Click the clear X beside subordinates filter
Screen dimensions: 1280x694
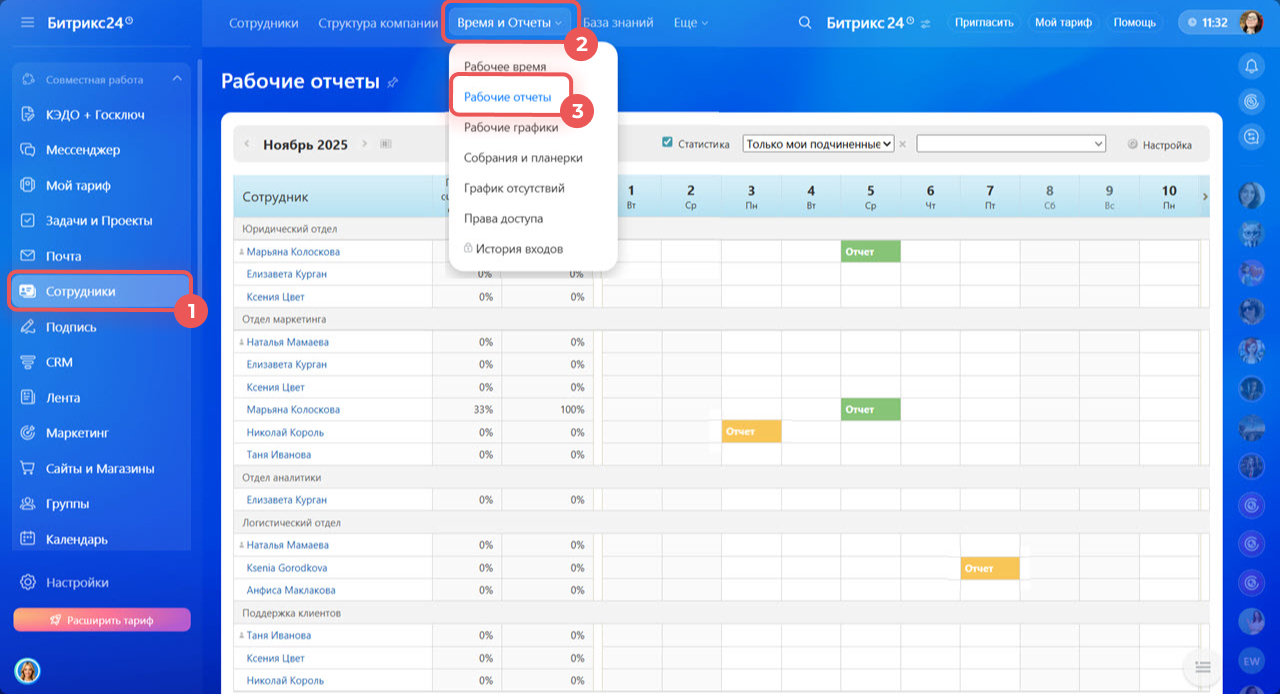(x=902, y=145)
